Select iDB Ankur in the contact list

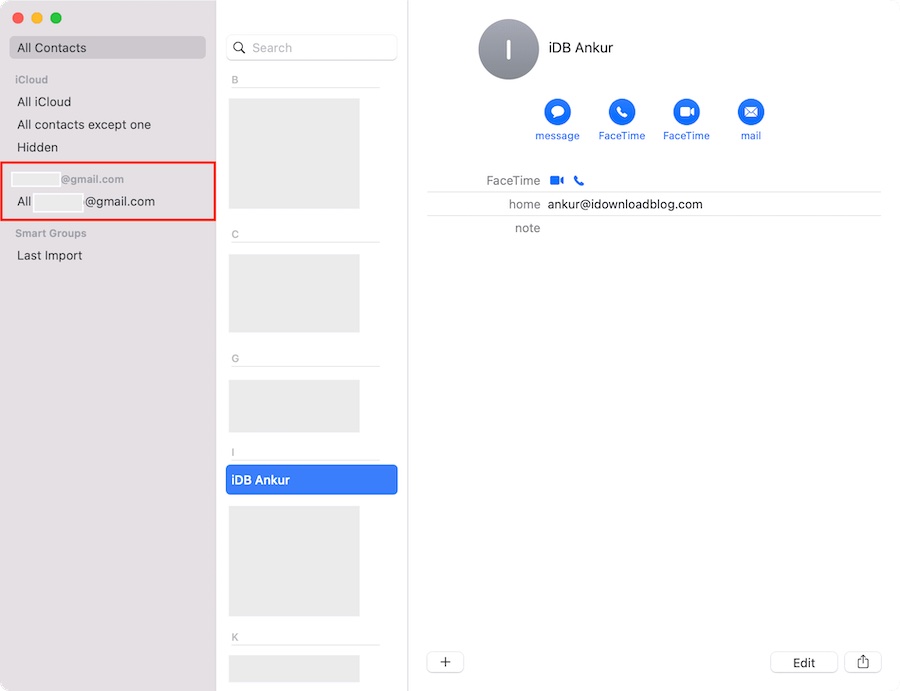(311, 480)
